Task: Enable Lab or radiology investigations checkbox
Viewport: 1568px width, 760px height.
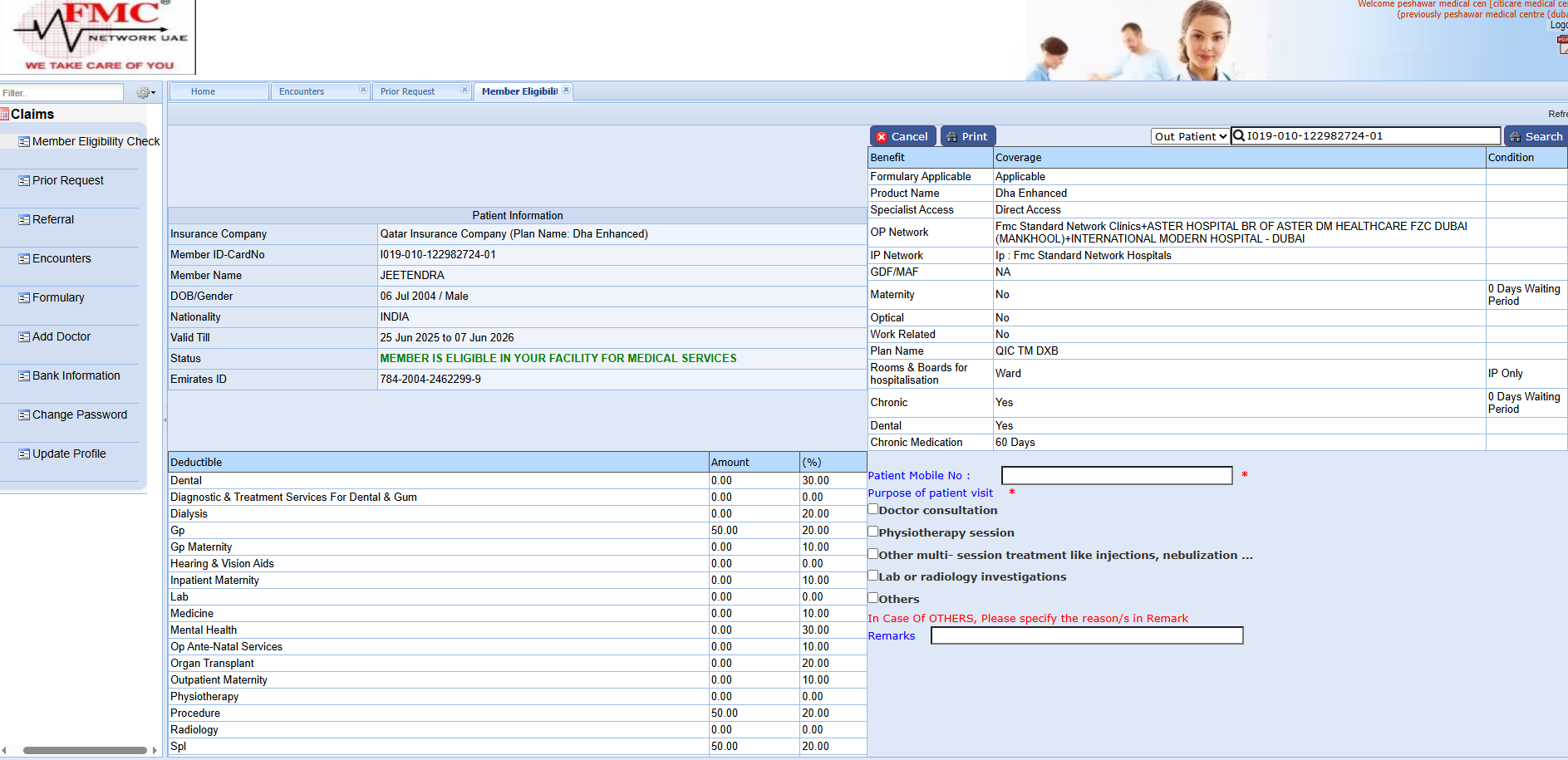Action: [x=873, y=576]
